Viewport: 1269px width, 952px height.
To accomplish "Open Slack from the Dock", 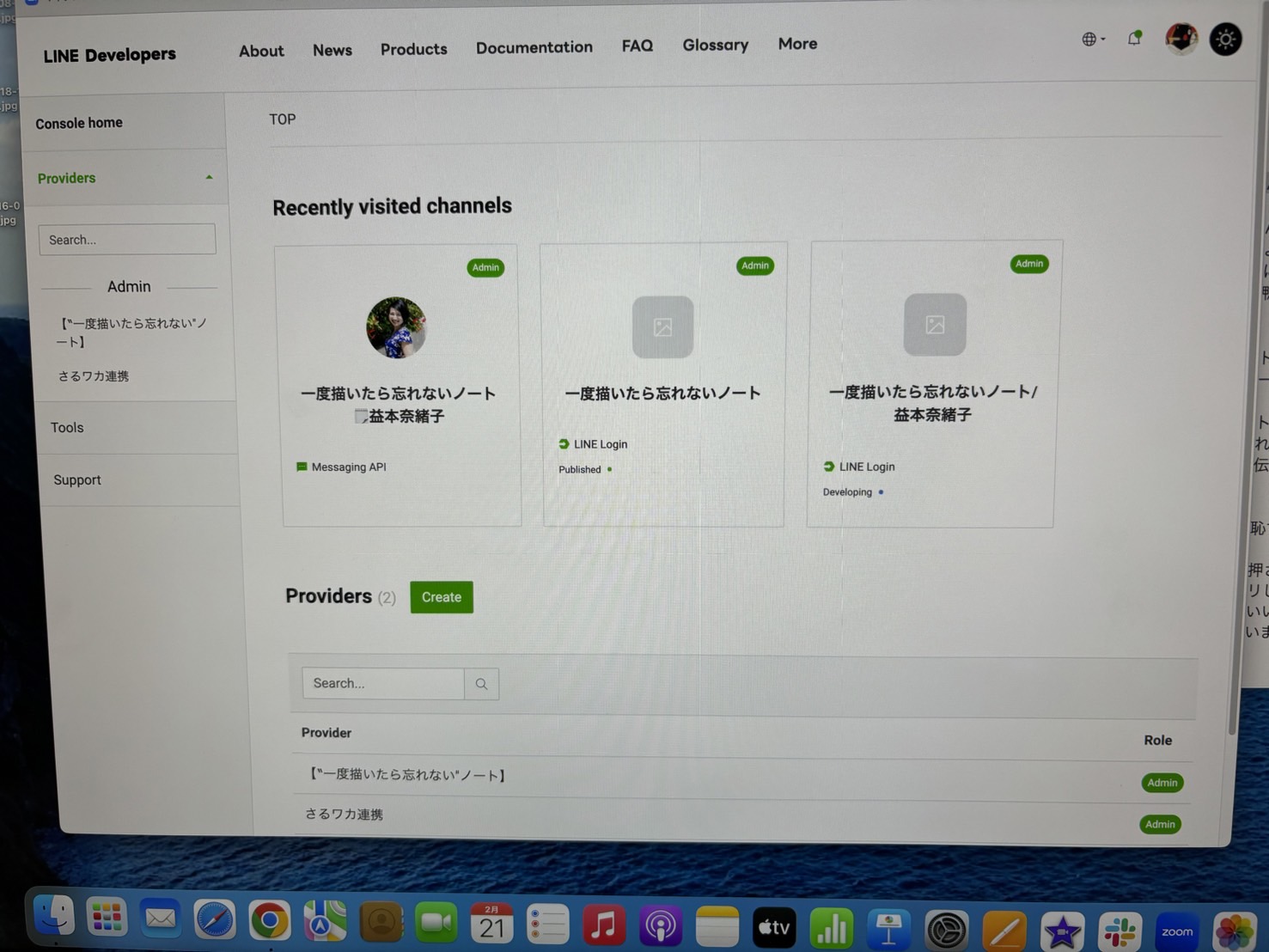I will pos(1120,932).
